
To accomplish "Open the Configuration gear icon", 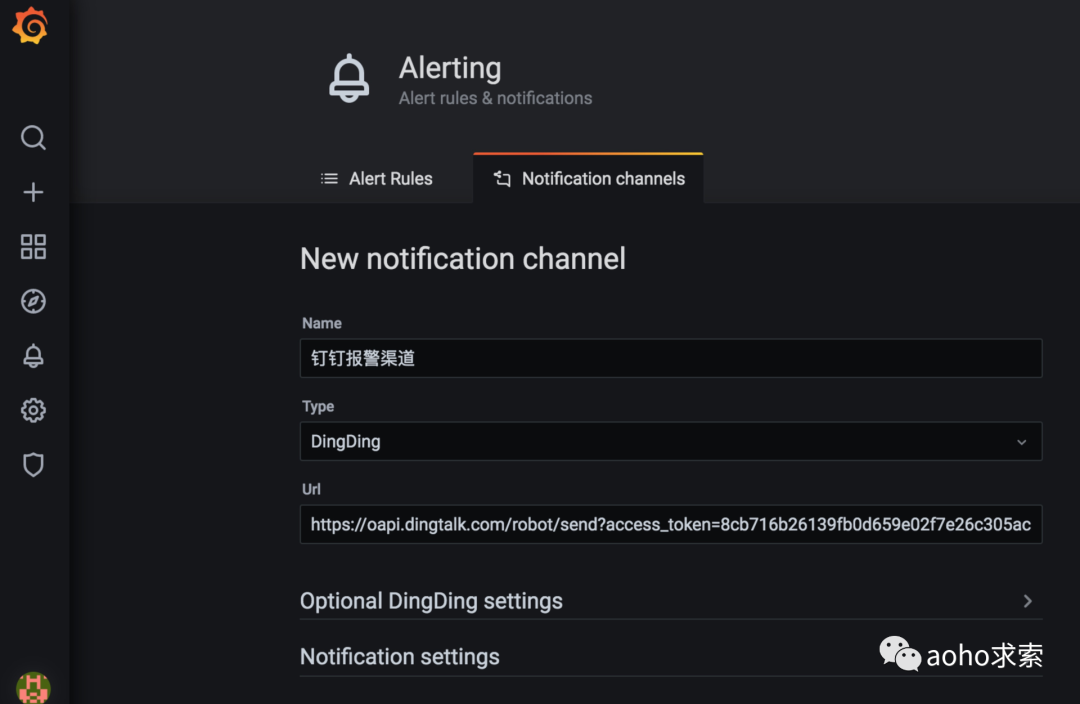I will coord(33,410).
